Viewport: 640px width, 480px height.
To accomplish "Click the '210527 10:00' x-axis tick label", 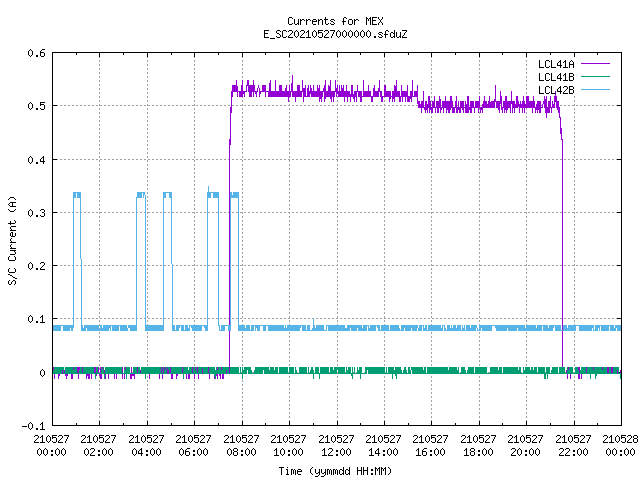I will click(288, 445).
